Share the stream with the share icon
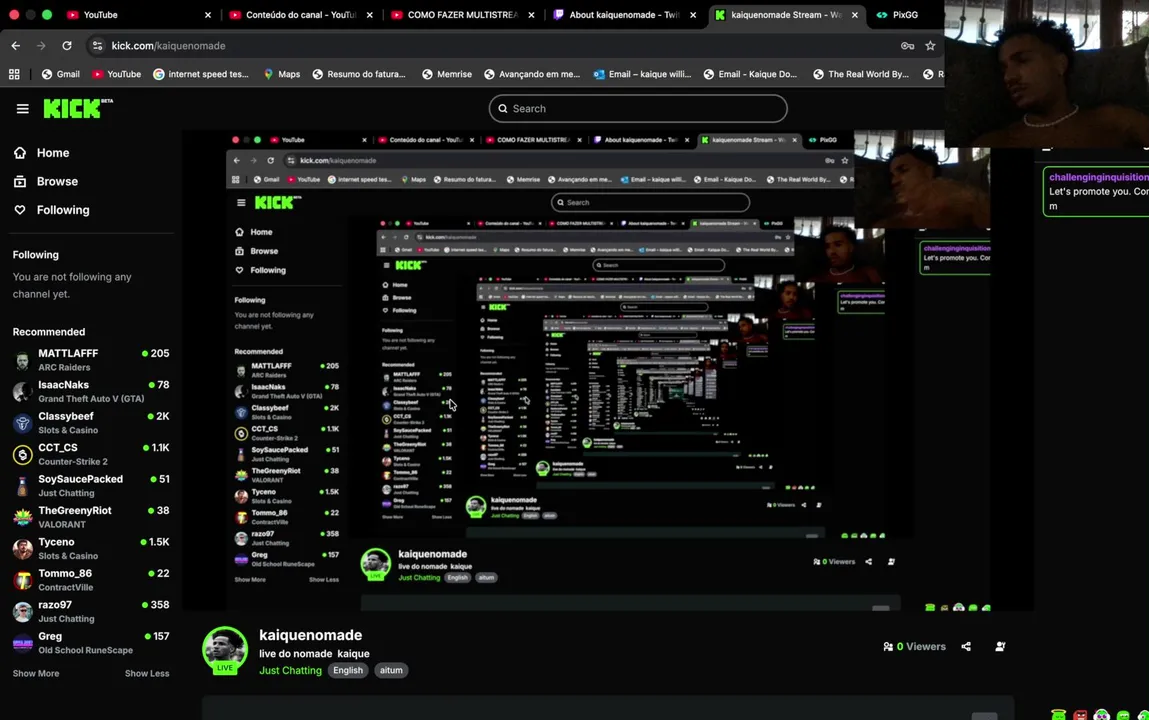Image resolution: width=1149 pixels, height=720 pixels. pos(966,647)
